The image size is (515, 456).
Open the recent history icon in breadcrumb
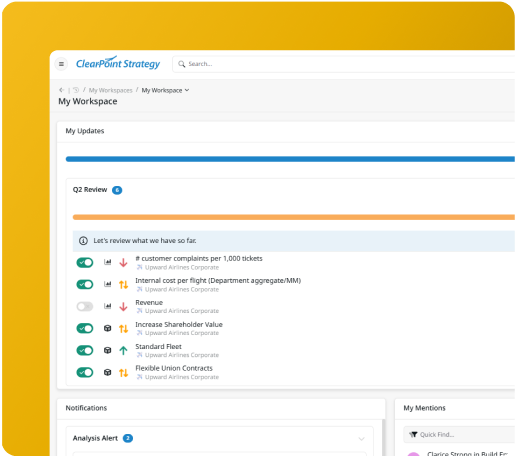click(76, 90)
